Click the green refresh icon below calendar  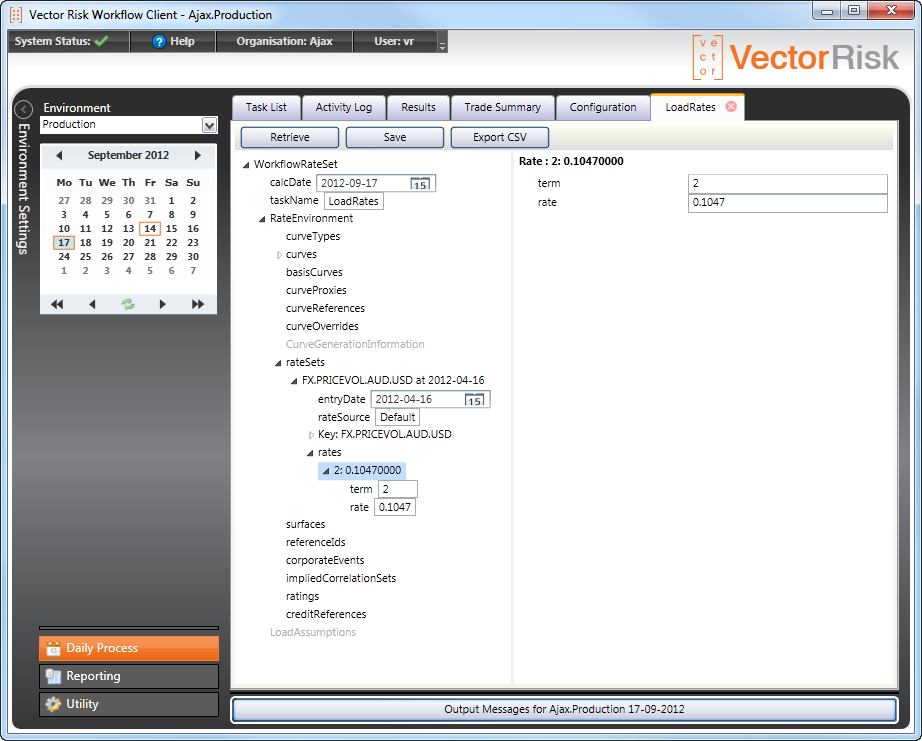click(x=128, y=304)
